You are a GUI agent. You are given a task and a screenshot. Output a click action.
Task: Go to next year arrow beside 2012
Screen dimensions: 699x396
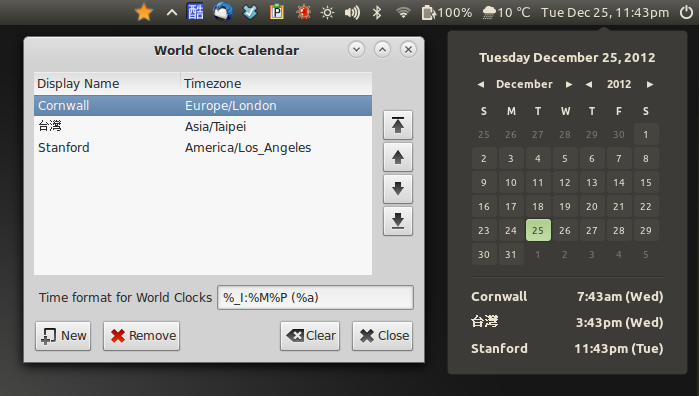coord(650,84)
